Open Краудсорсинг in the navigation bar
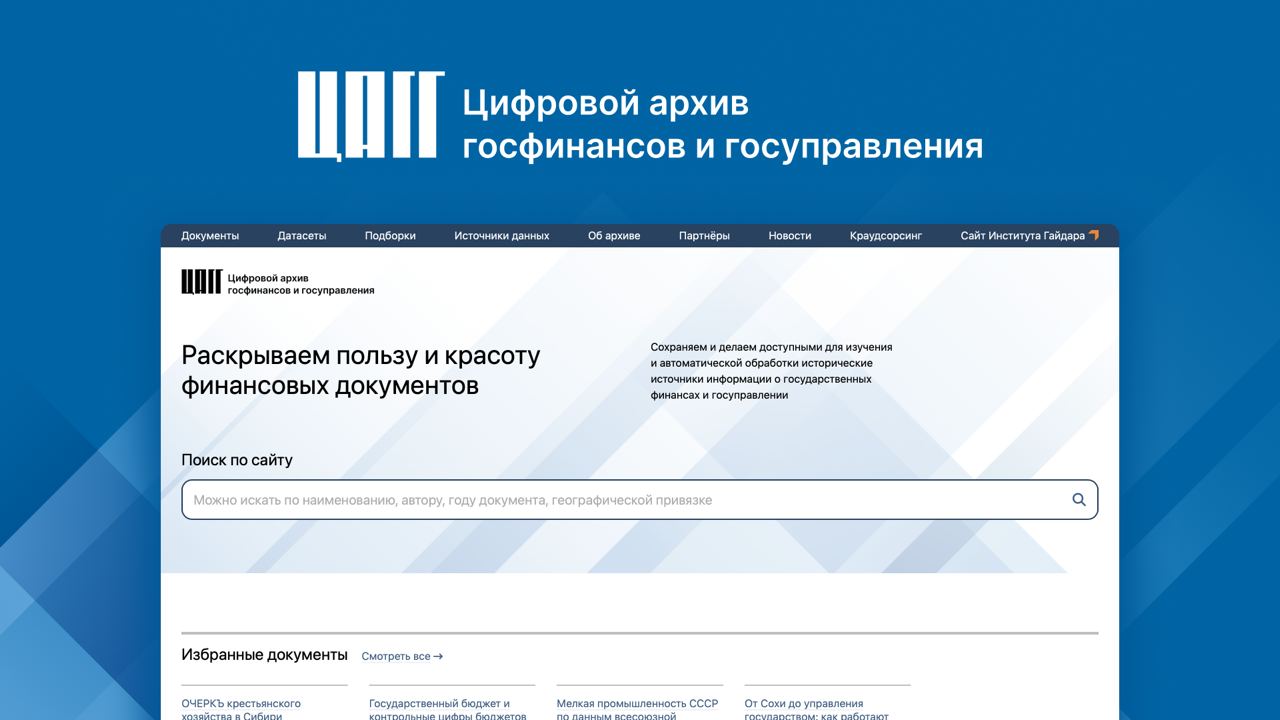 tap(886, 236)
